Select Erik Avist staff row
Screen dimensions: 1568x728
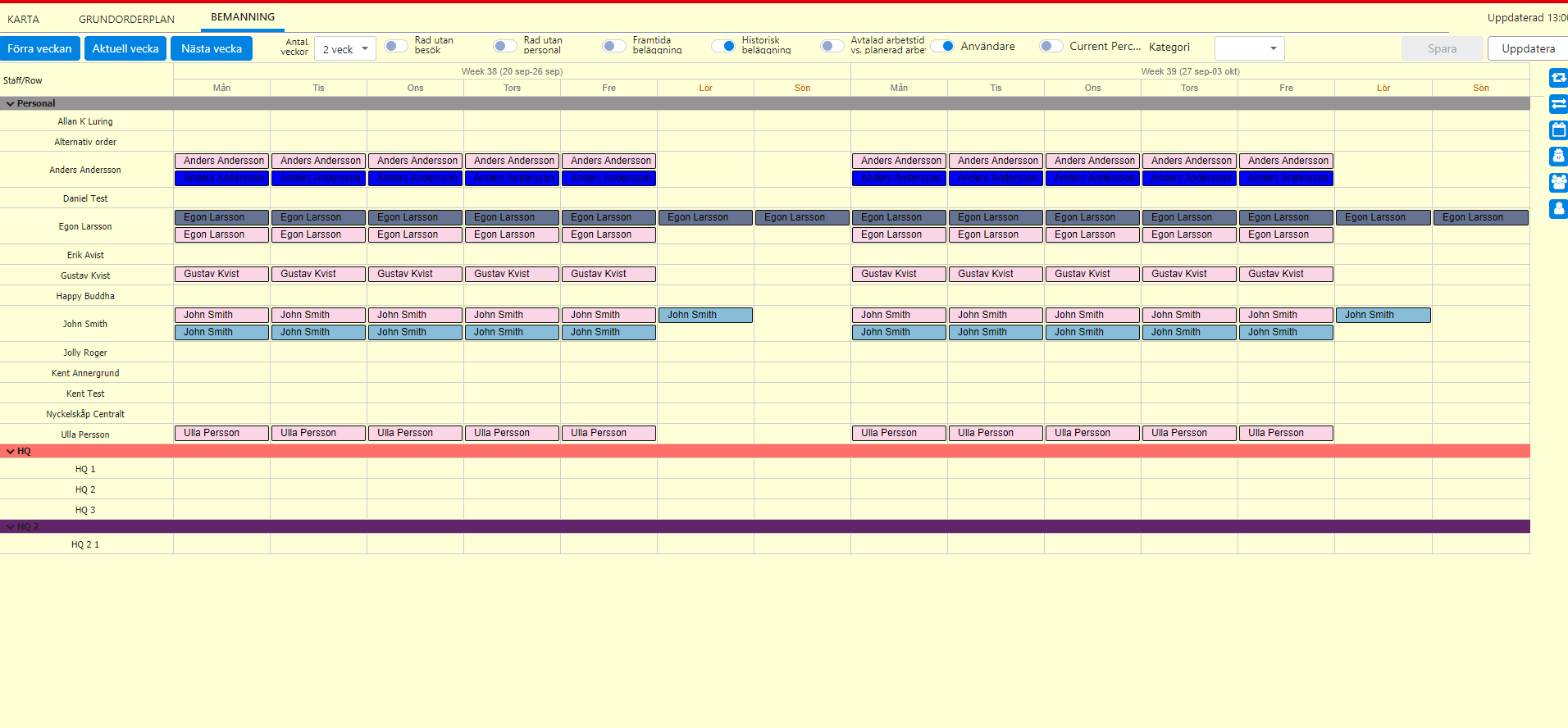[x=85, y=255]
